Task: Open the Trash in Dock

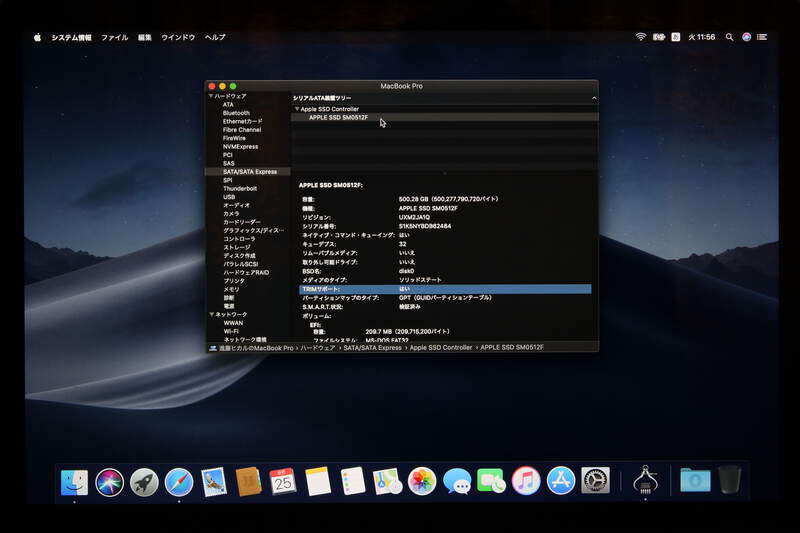Action: pyautogui.click(x=730, y=479)
